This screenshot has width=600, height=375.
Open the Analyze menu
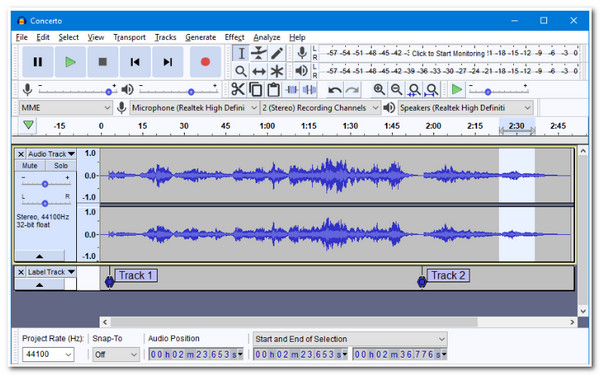[x=267, y=37]
